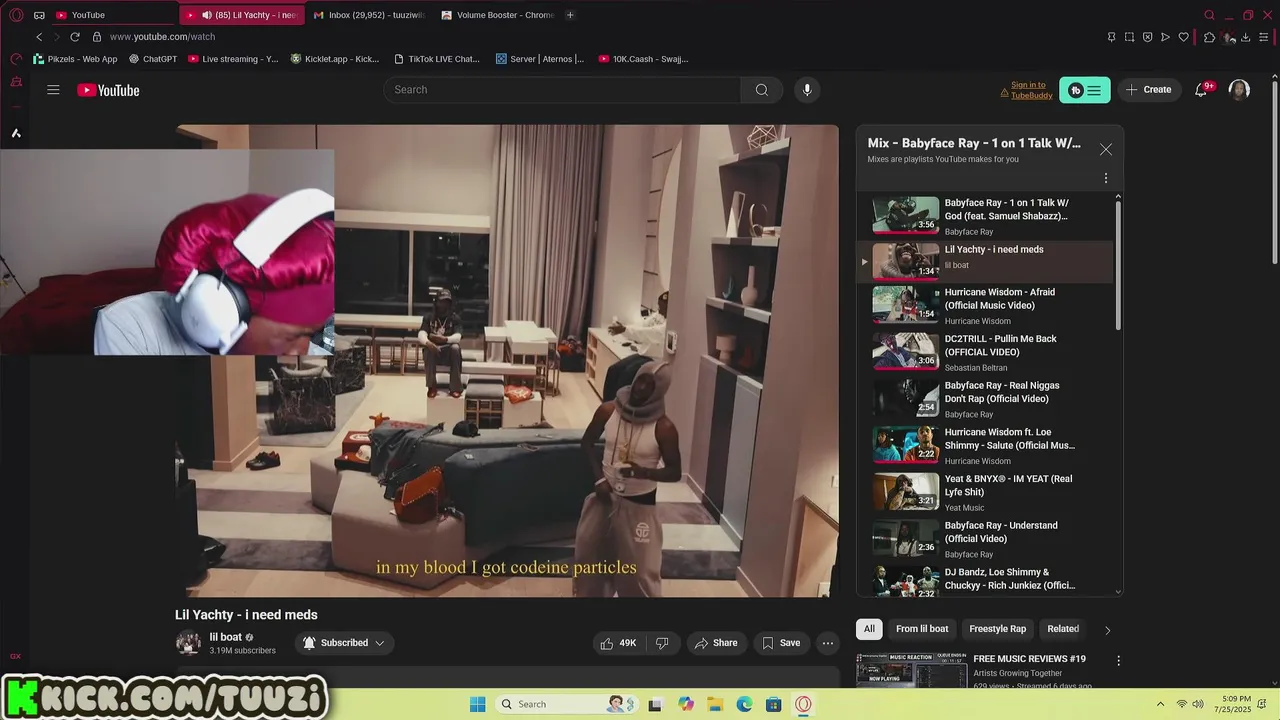Open lil boat channel name link
Screen dimensions: 1280x720
pyautogui.click(x=225, y=637)
